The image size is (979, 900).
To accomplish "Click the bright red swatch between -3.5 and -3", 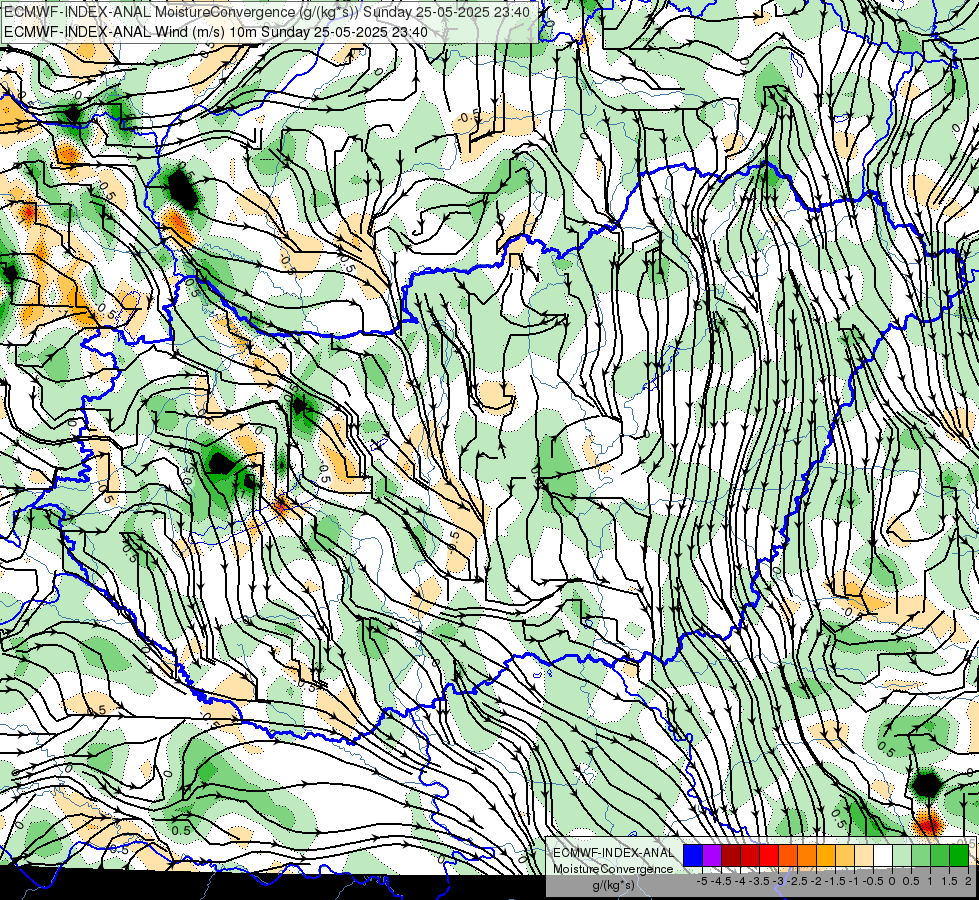I will click(x=769, y=856).
